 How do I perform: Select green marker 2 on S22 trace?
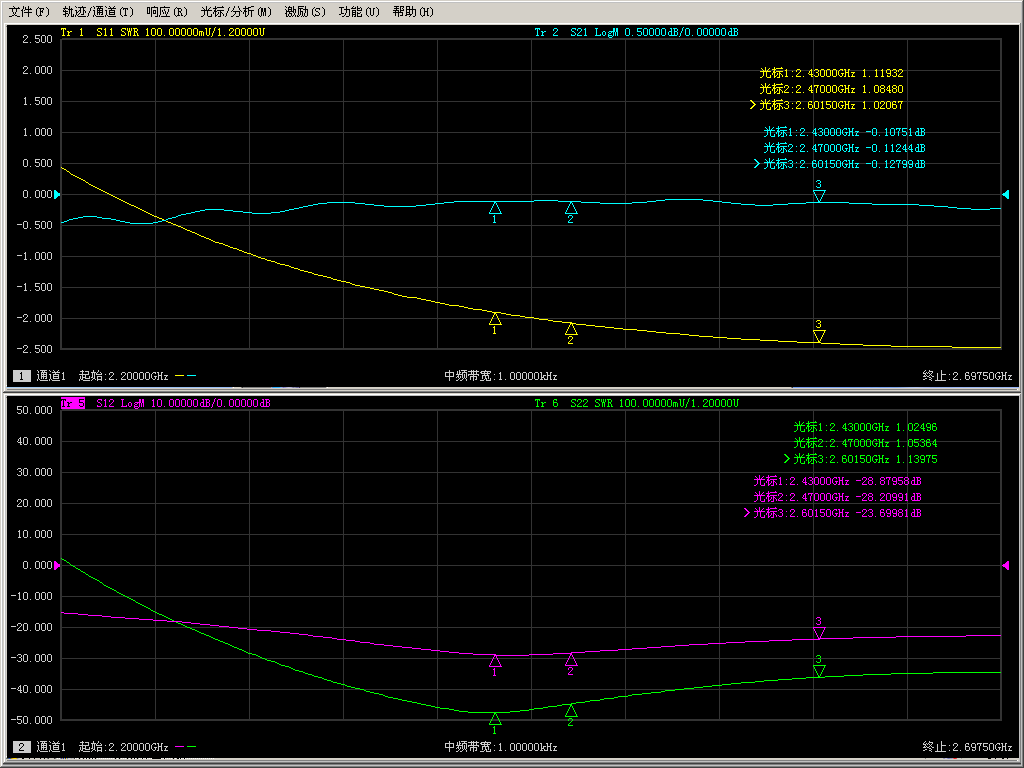[571, 710]
